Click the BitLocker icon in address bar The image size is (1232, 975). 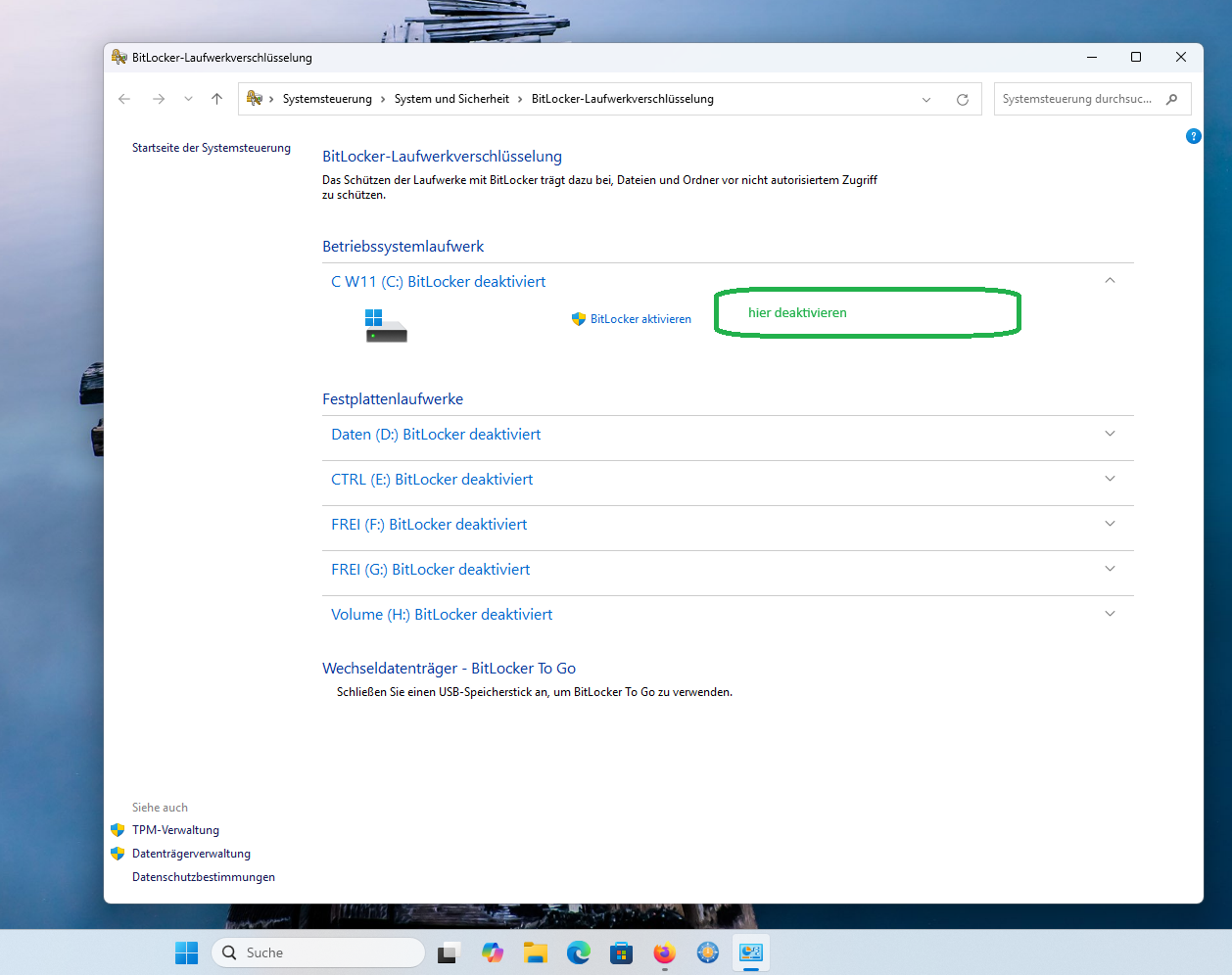pos(255,98)
